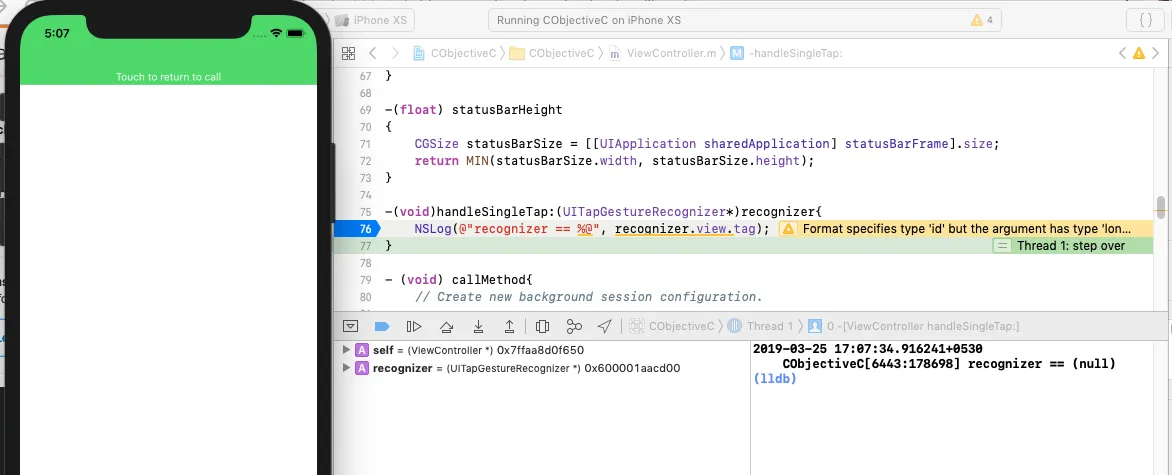Click CObjectiveC folder in jump bar
This screenshot has height=475, width=1172.
(x=552, y=53)
